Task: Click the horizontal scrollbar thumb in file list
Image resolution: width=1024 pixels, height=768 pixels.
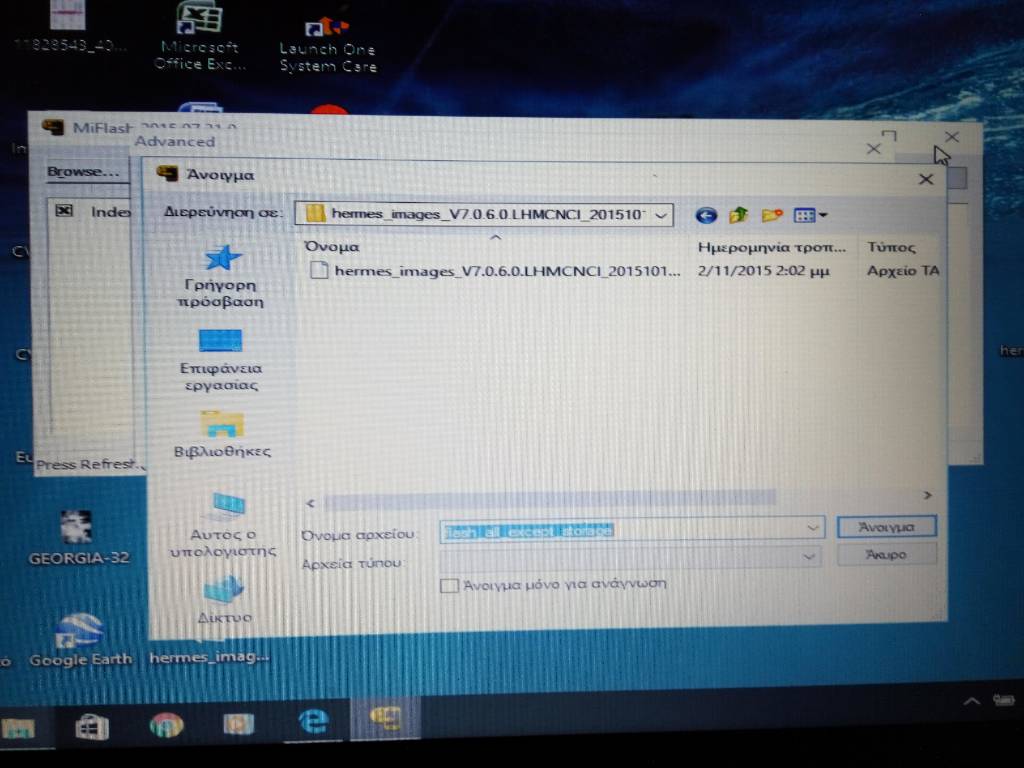Action: pos(550,499)
